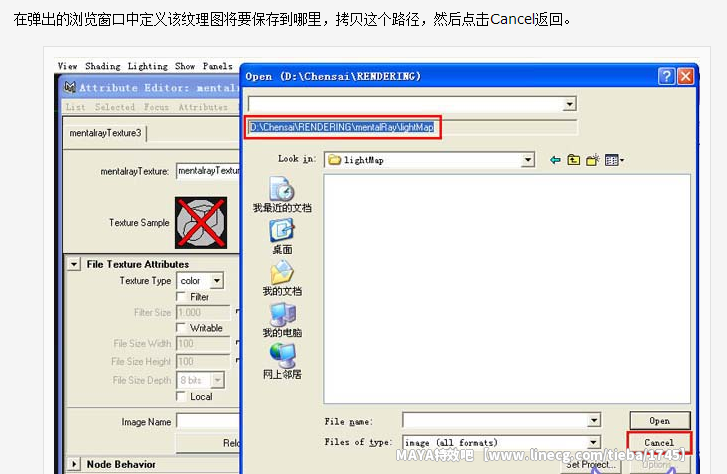The height and width of the screenshot is (474, 727).
Task: Click the Open button
Action: pyautogui.click(x=660, y=421)
